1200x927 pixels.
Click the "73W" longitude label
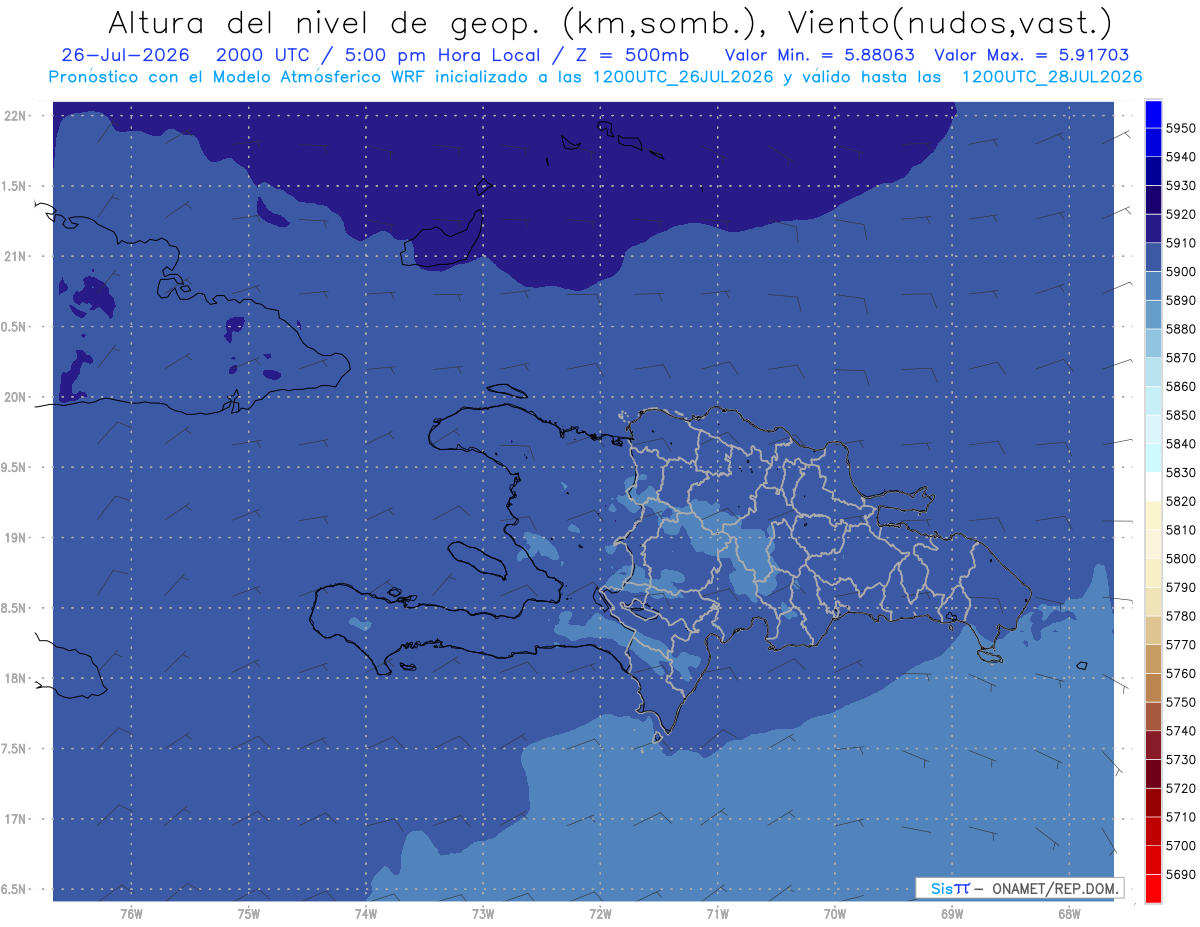483,914
